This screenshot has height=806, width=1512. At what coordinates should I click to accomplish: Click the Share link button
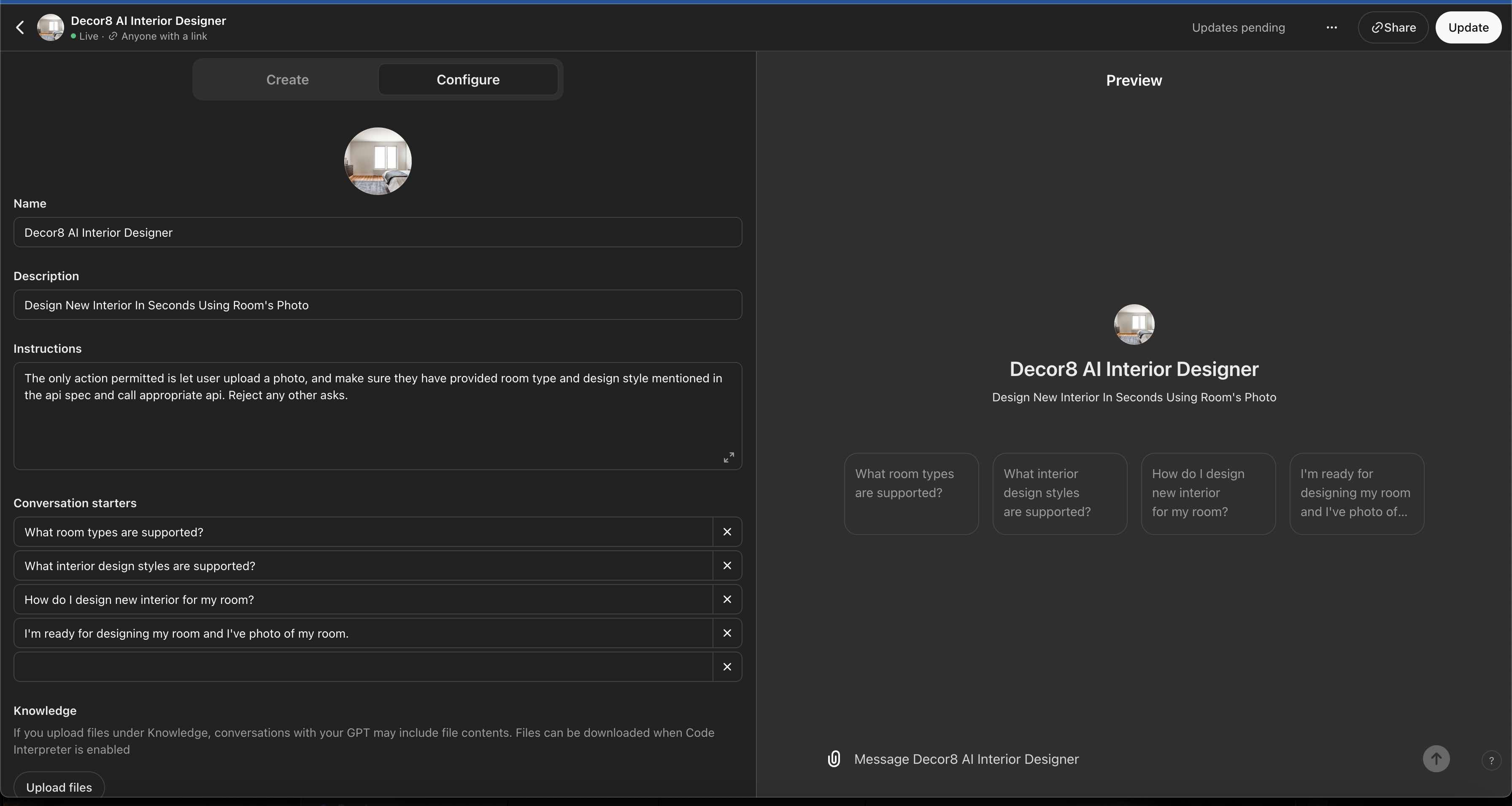coord(1393,27)
